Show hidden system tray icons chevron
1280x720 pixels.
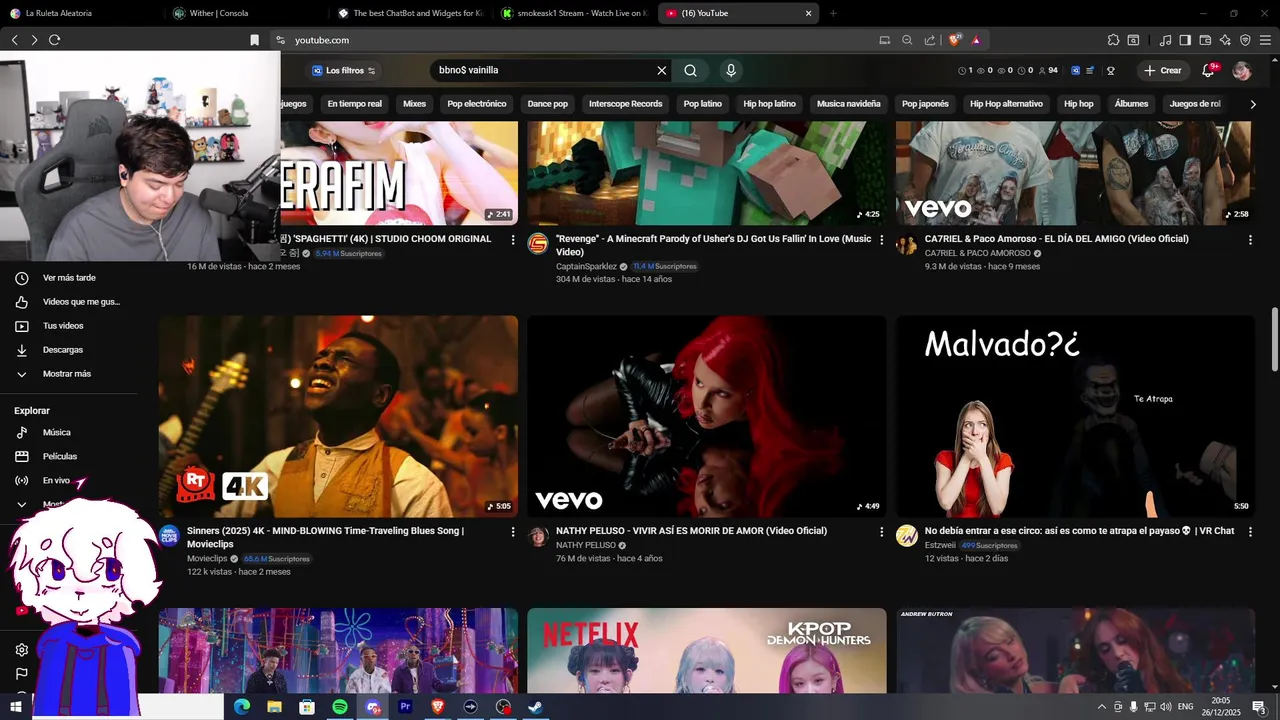(1102, 707)
